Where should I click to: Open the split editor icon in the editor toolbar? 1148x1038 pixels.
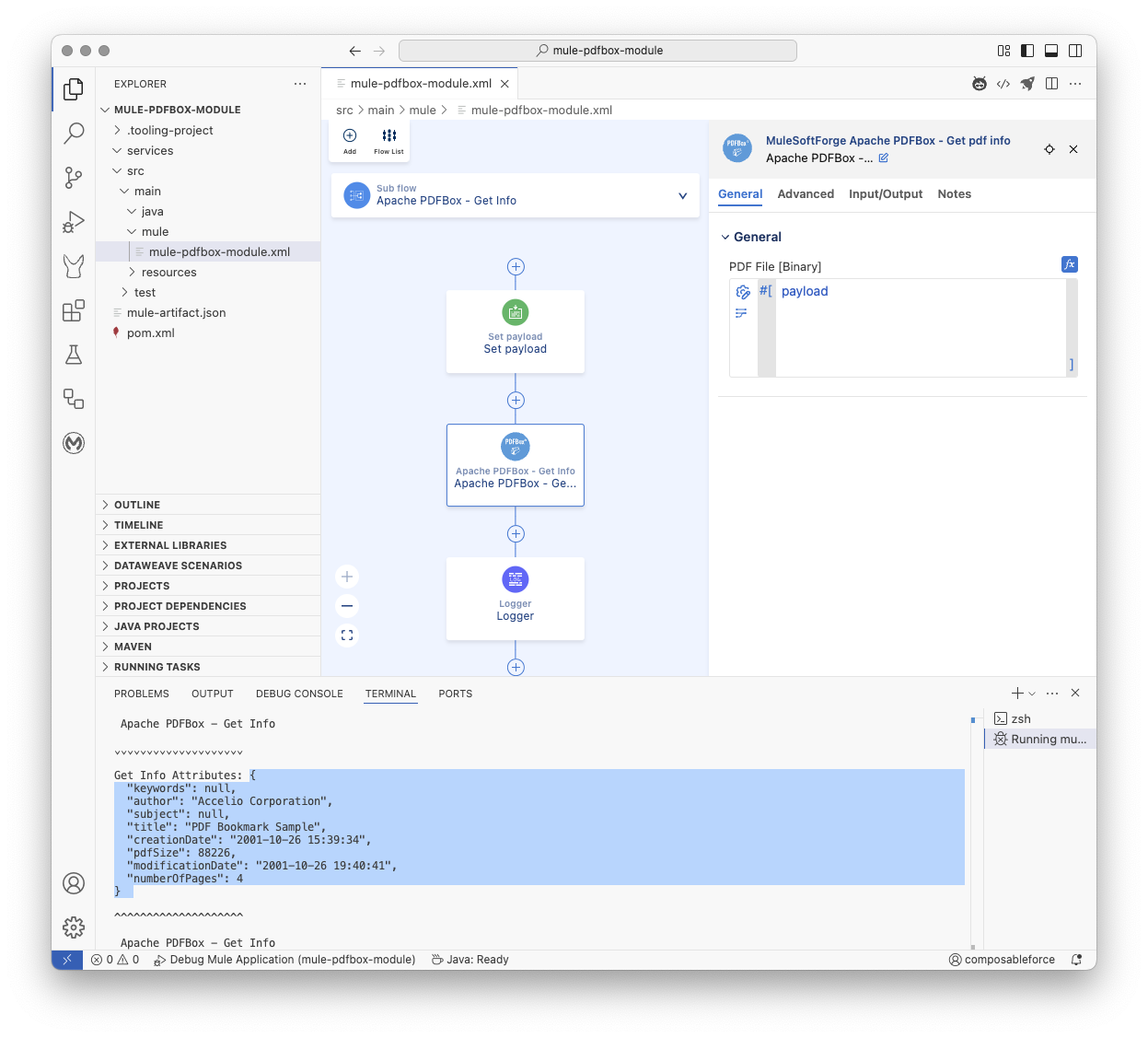pyautogui.click(x=1051, y=83)
